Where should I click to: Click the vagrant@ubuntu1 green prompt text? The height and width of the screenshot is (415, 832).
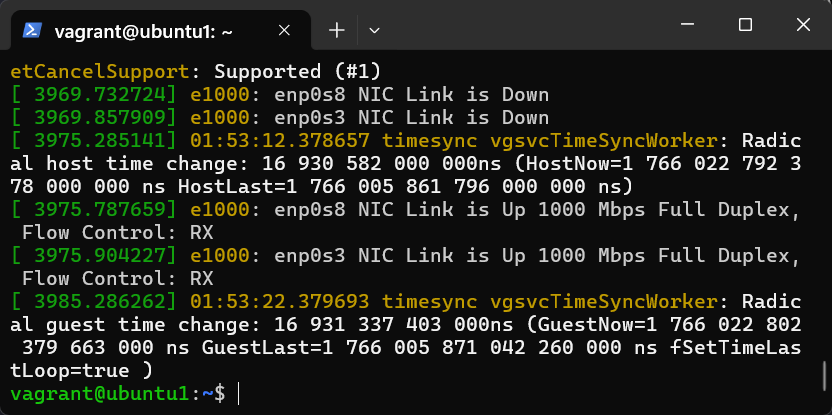pyautogui.click(x=101, y=394)
